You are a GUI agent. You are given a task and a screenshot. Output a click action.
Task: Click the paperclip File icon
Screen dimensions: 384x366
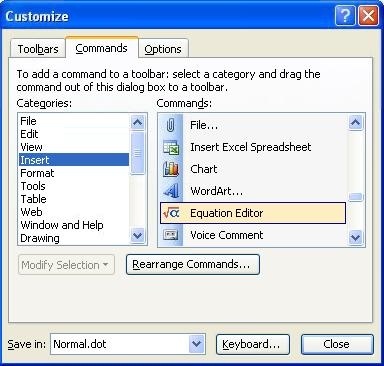click(x=170, y=126)
